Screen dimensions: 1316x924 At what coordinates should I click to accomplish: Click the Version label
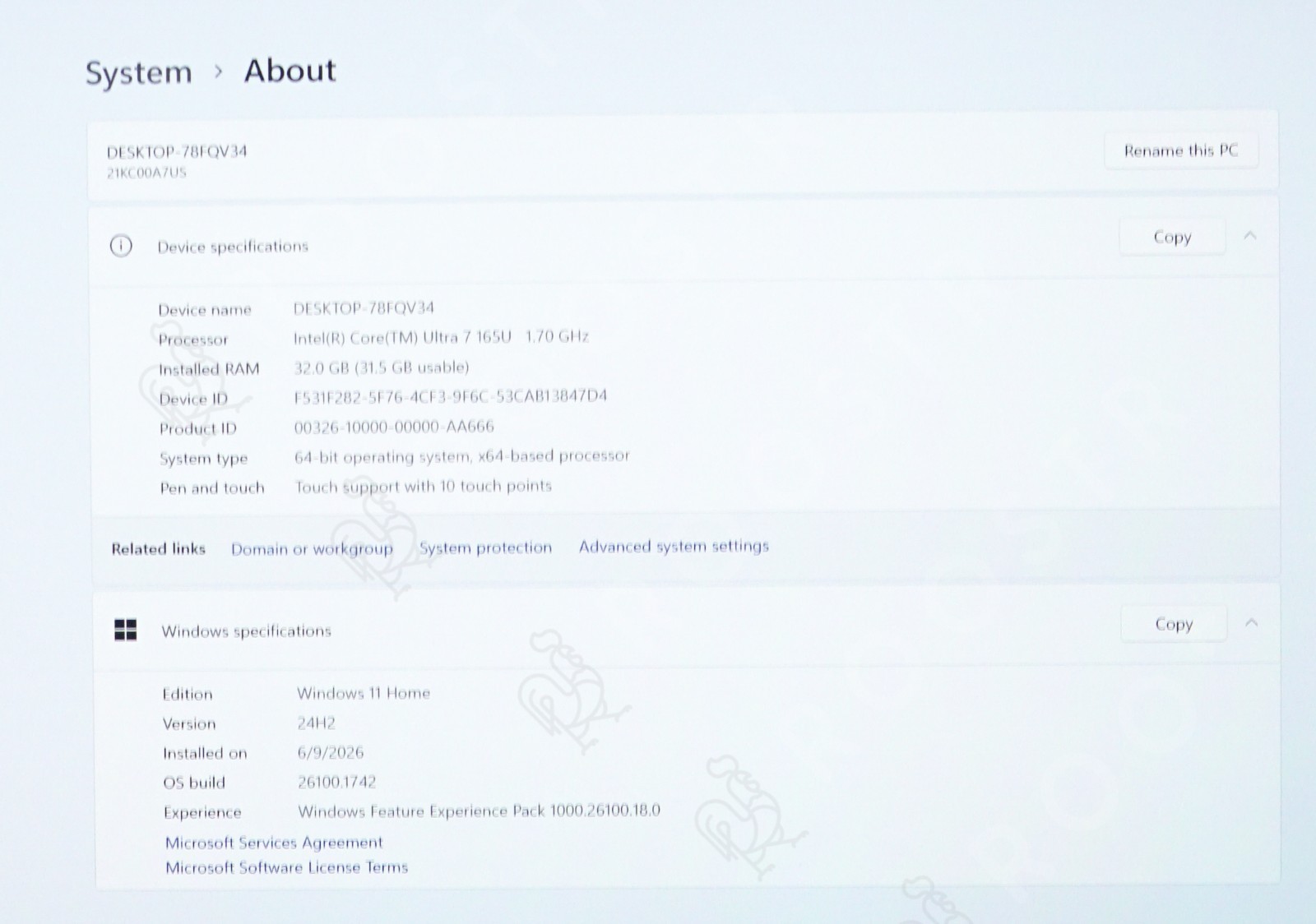pyautogui.click(x=189, y=723)
